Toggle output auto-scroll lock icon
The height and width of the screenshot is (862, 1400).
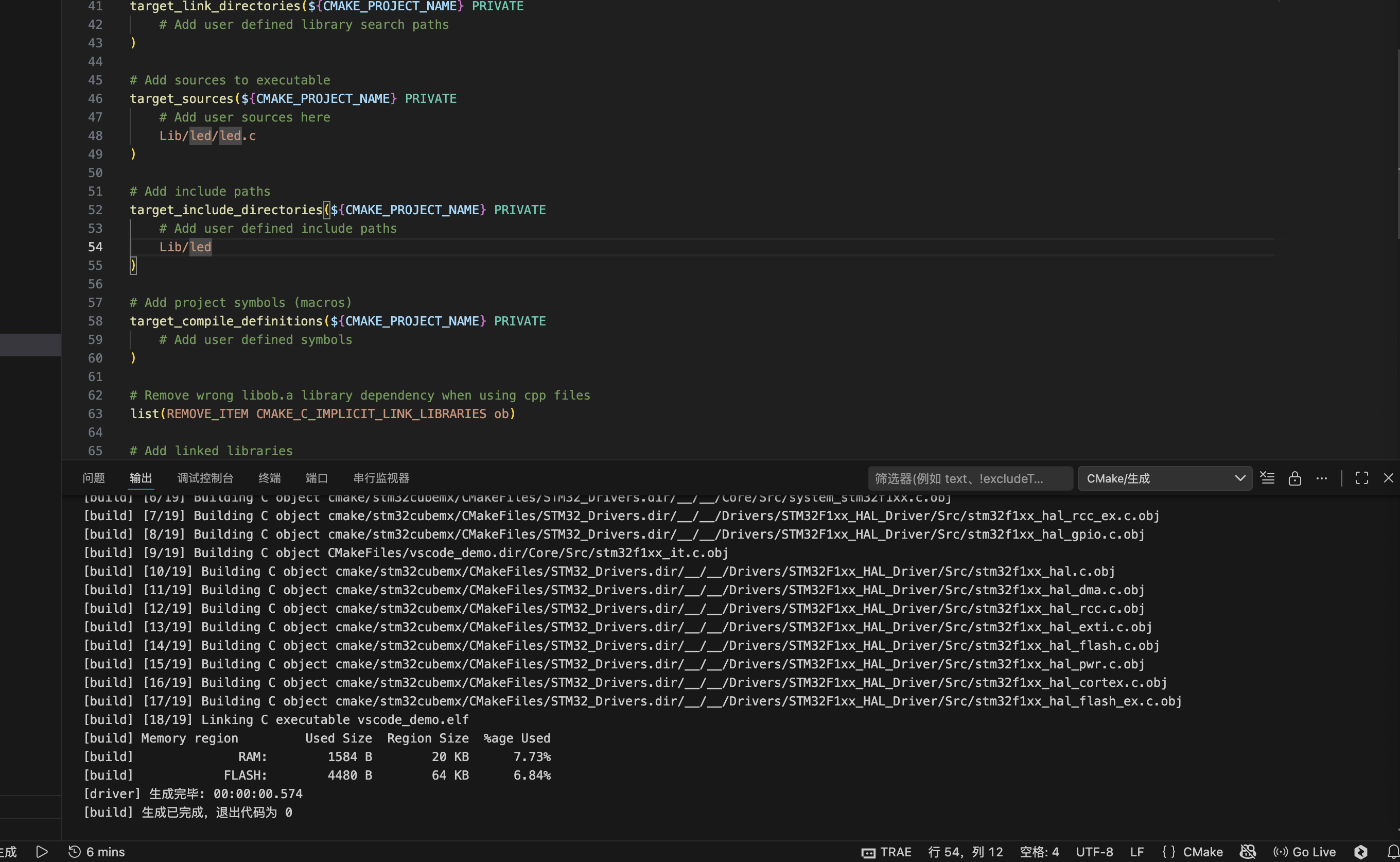coord(1294,478)
